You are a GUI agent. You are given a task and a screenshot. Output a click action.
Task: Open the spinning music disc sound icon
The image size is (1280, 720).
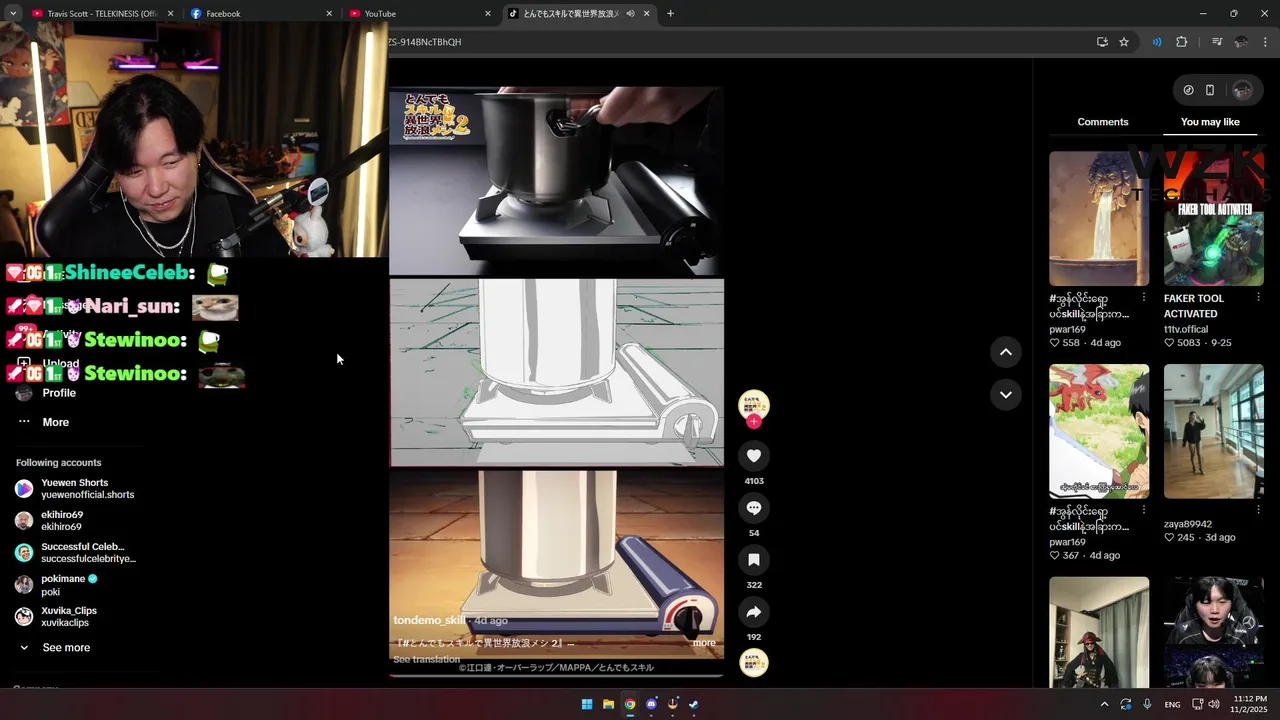click(754, 663)
